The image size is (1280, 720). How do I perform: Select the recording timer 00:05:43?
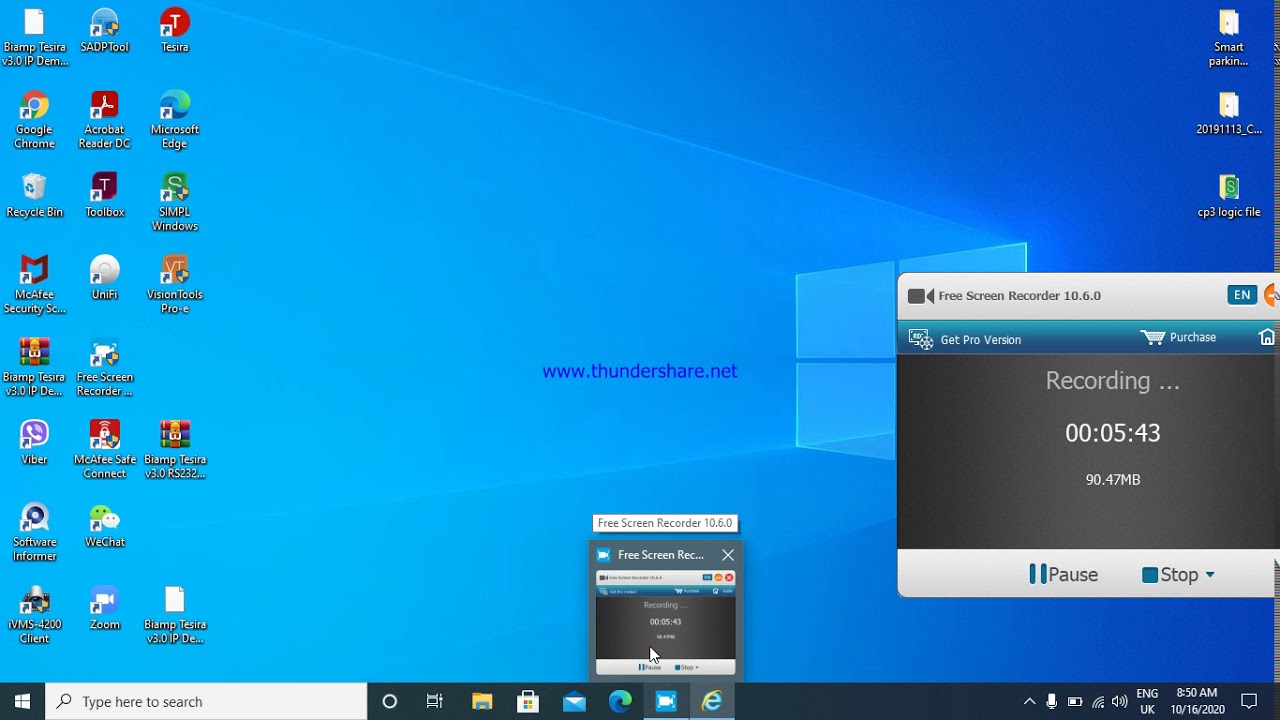coord(1112,433)
